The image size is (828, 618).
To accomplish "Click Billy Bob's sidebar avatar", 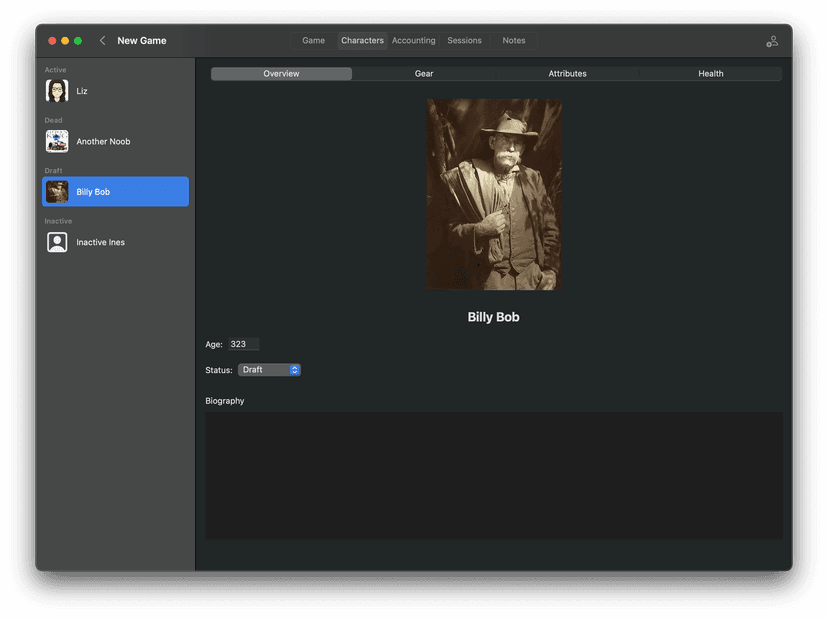I will click(57, 192).
